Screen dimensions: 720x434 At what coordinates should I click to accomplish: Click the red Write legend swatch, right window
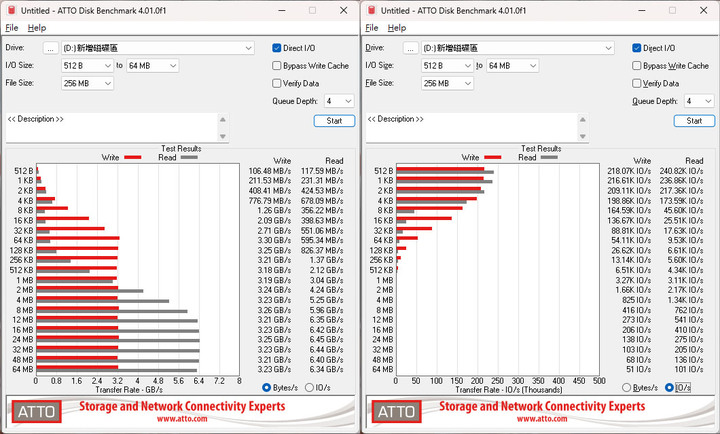(x=492, y=158)
